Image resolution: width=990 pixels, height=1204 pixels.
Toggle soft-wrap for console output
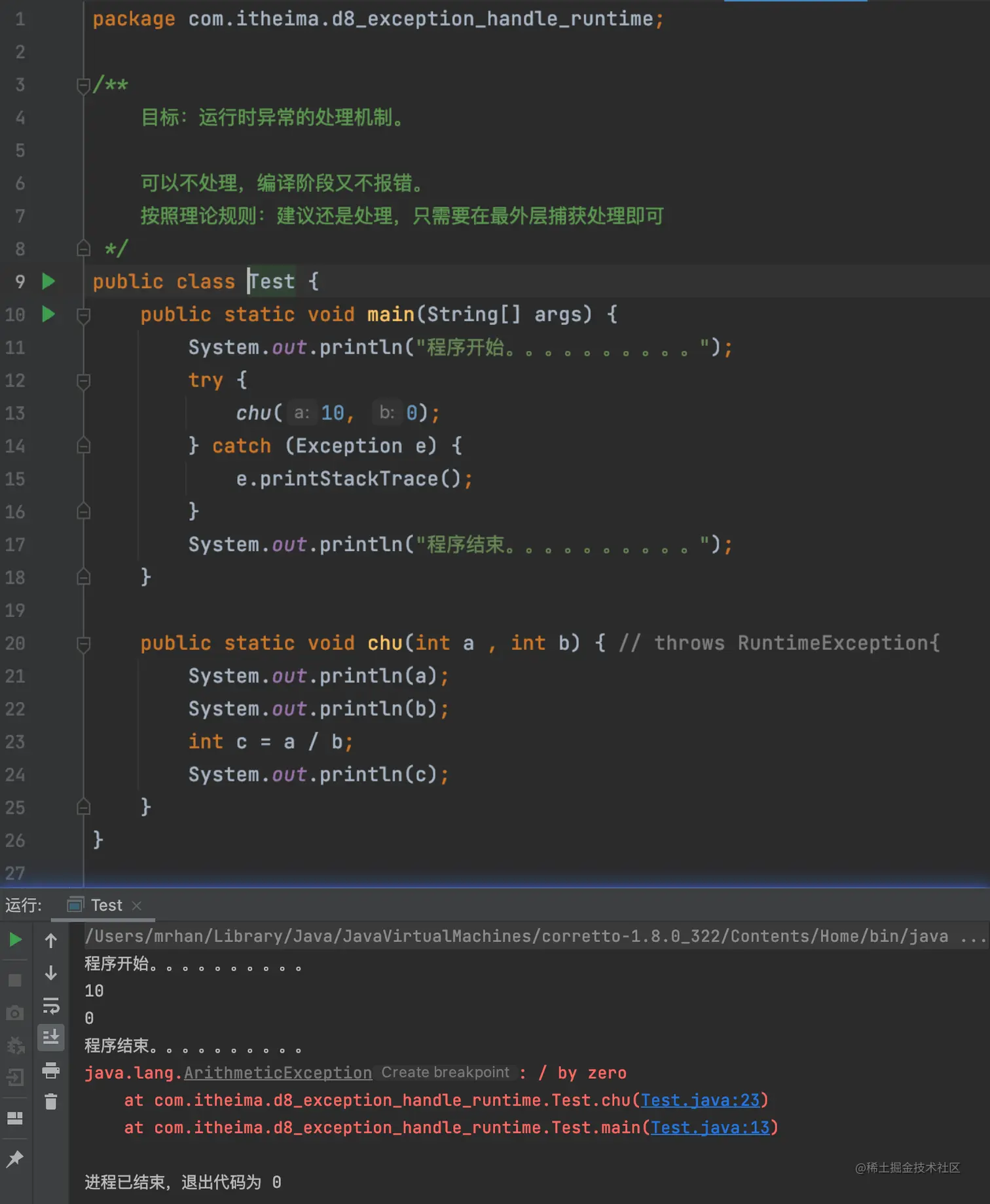tap(51, 1005)
